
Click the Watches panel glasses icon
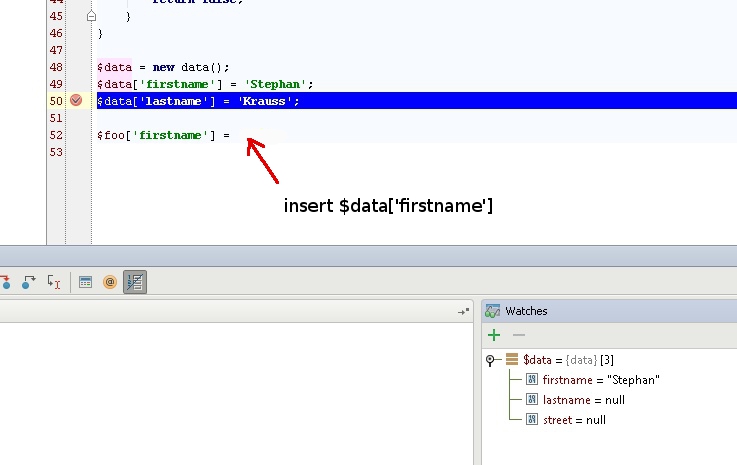pos(492,311)
